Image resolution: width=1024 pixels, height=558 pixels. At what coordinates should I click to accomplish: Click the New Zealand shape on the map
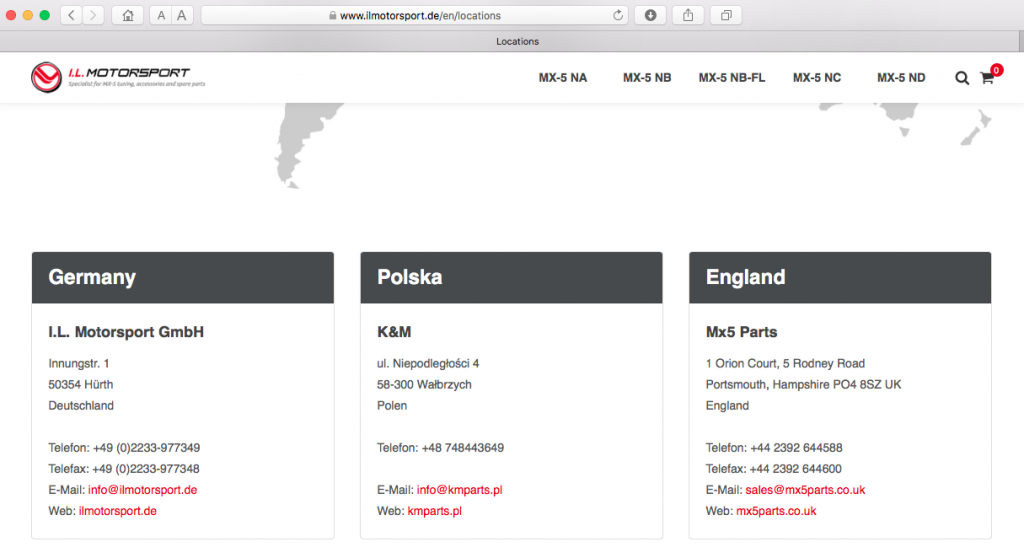tap(975, 129)
